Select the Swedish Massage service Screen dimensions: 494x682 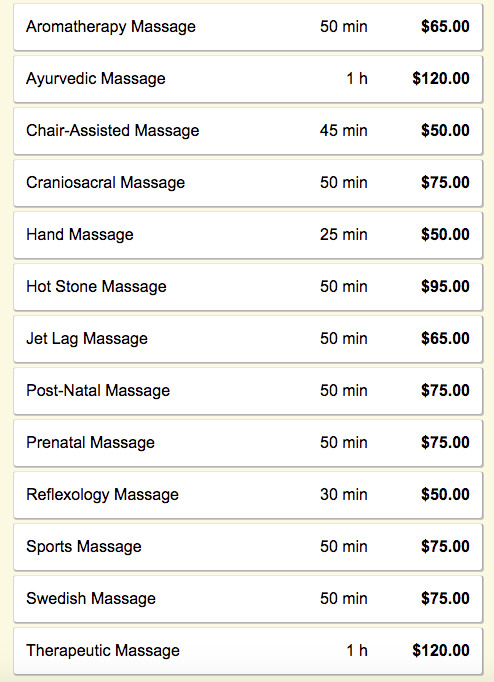point(248,598)
